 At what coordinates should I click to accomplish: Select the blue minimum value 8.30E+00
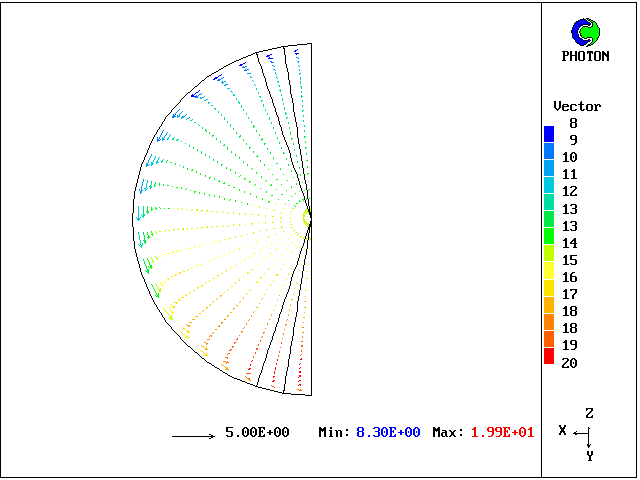(x=388, y=433)
